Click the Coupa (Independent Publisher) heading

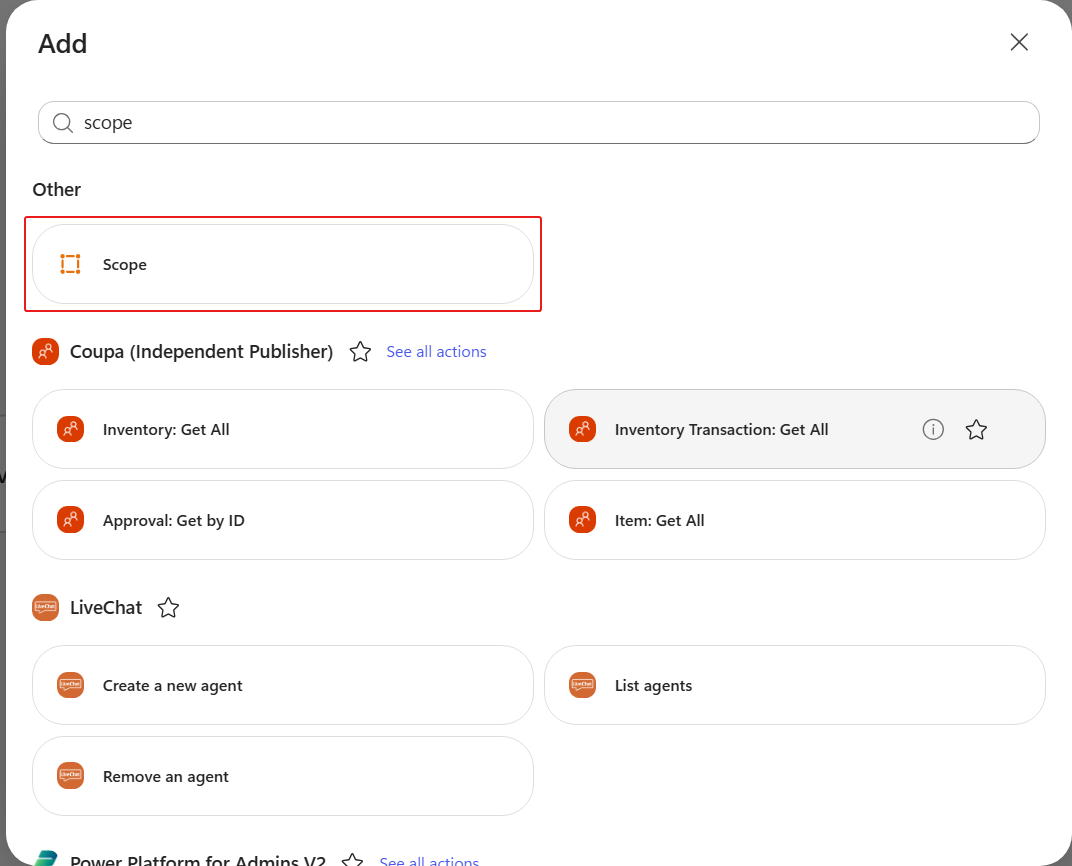(x=202, y=352)
